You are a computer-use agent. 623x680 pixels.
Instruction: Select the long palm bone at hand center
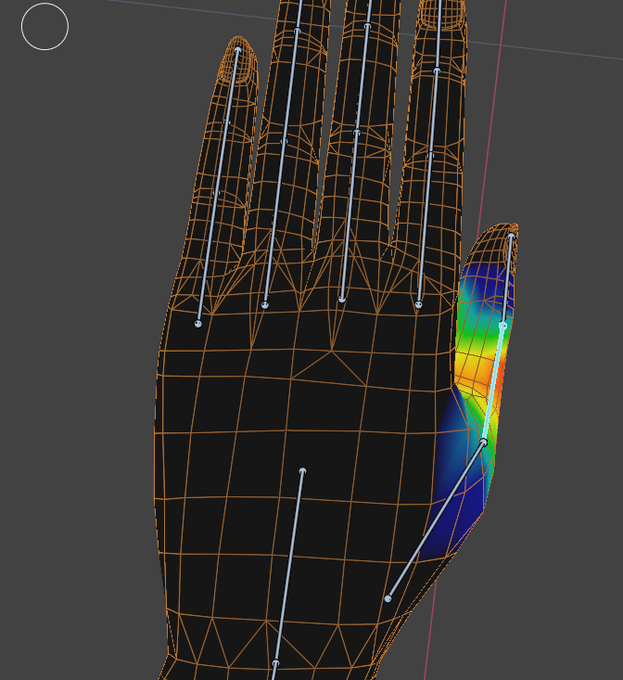coord(289,567)
